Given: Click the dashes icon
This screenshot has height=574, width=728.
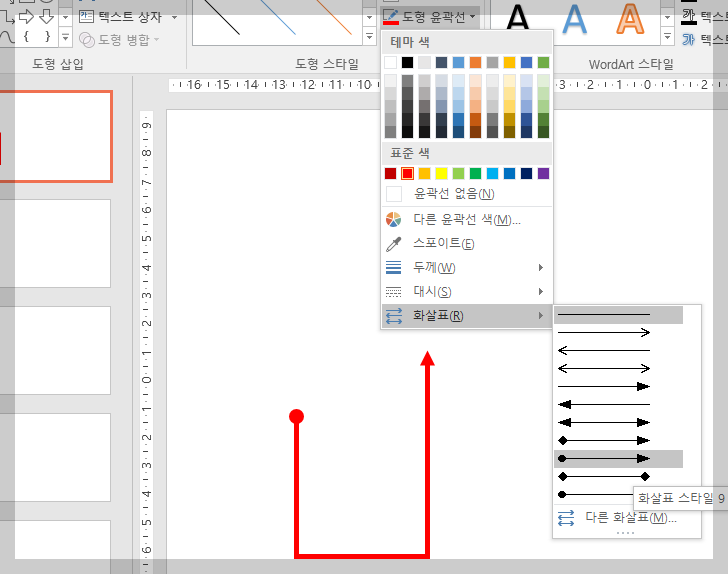Looking at the screenshot, I should (393, 292).
